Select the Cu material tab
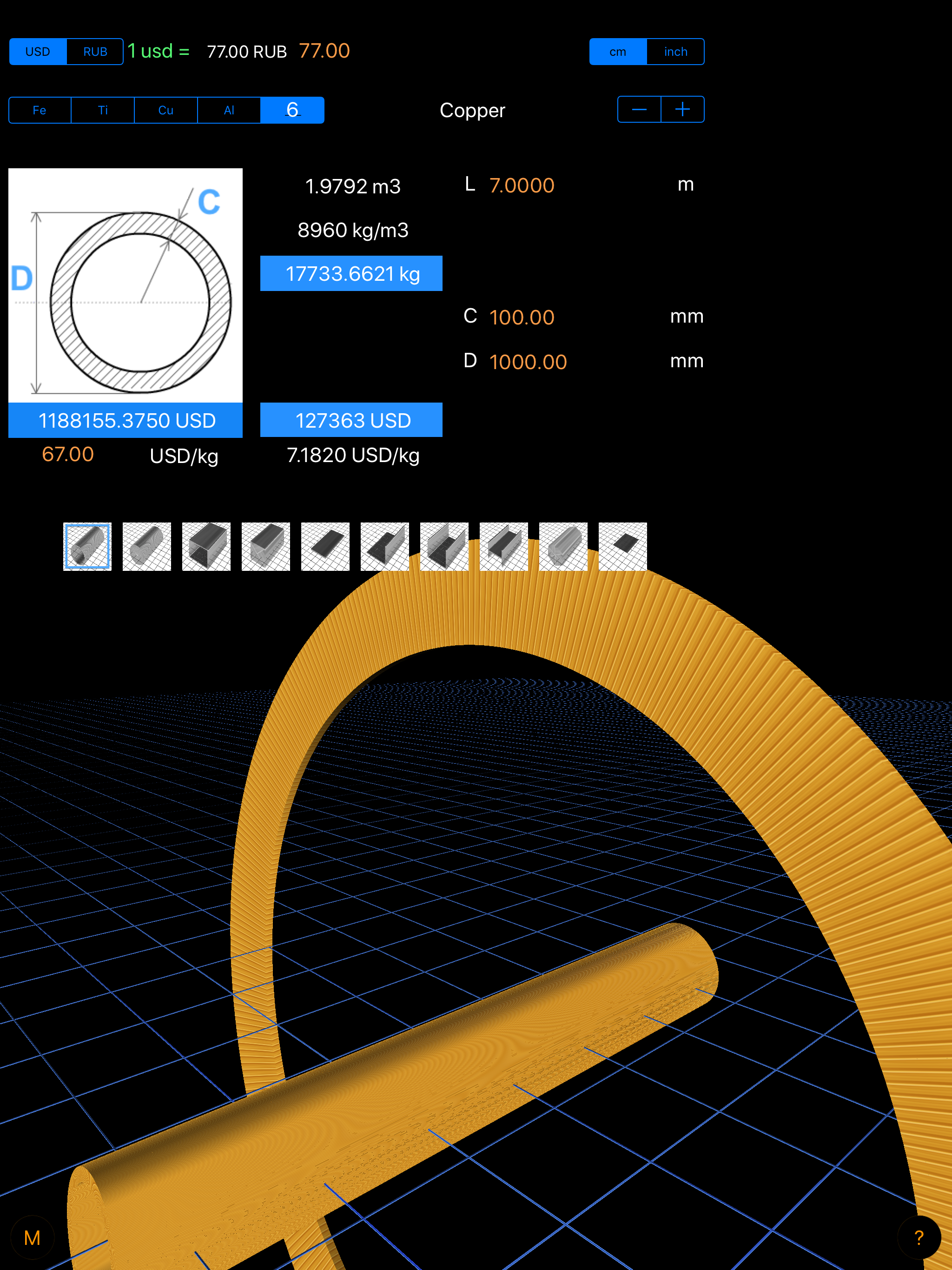This screenshot has height=1270, width=952. tap(166, 110)
